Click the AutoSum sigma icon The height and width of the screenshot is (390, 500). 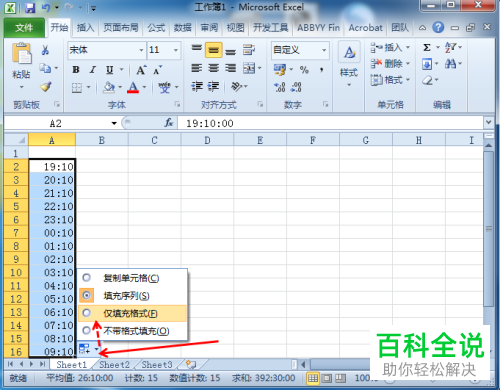point(427,48)
